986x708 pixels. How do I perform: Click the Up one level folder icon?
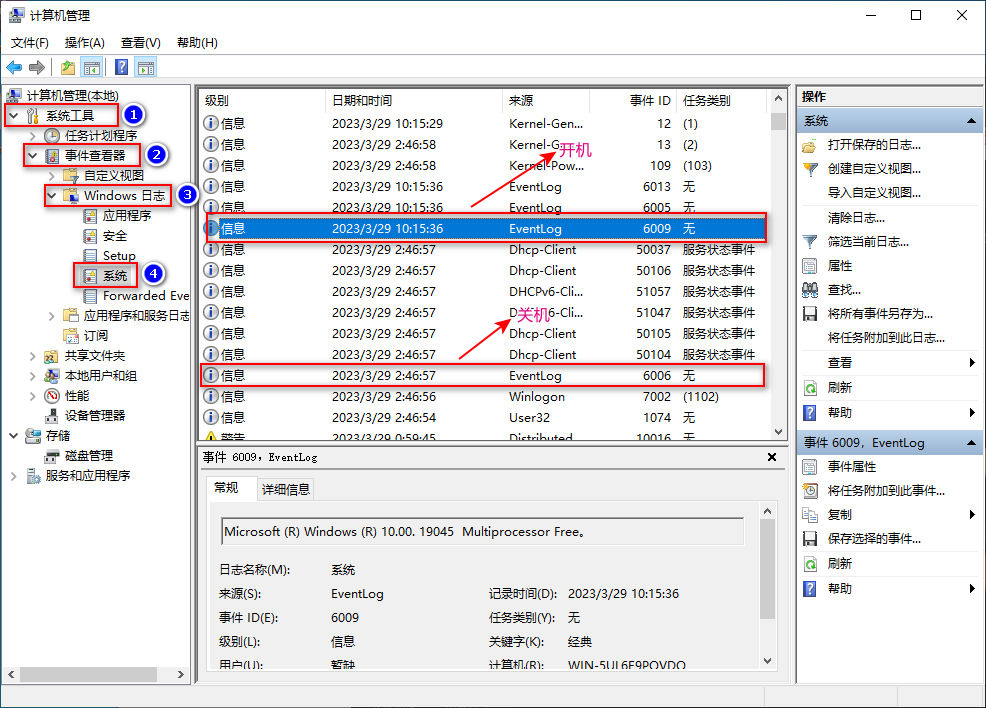pyautogui.click(x=68, y=67)
